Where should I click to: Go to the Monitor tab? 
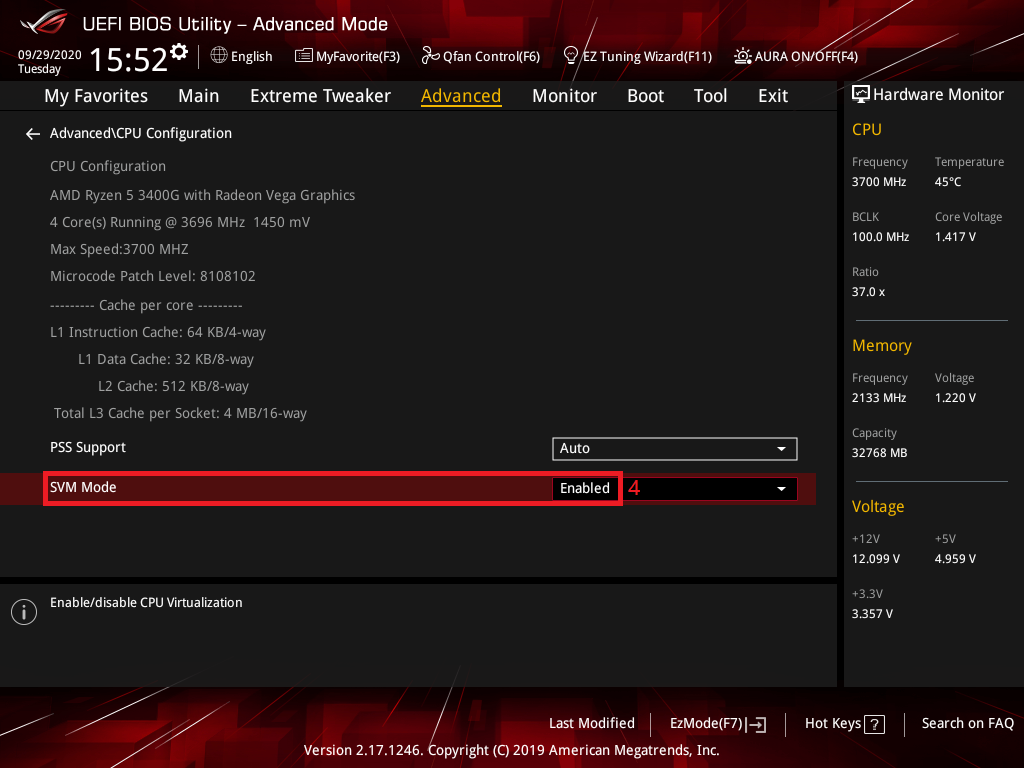tap(564, 96)
